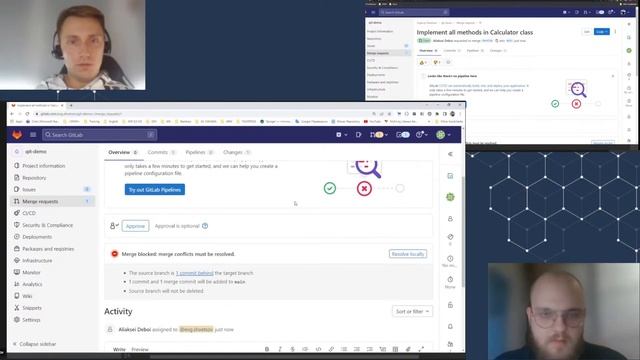Reload page with browser refresh button
640x360 pixels.
coord(27,114)
